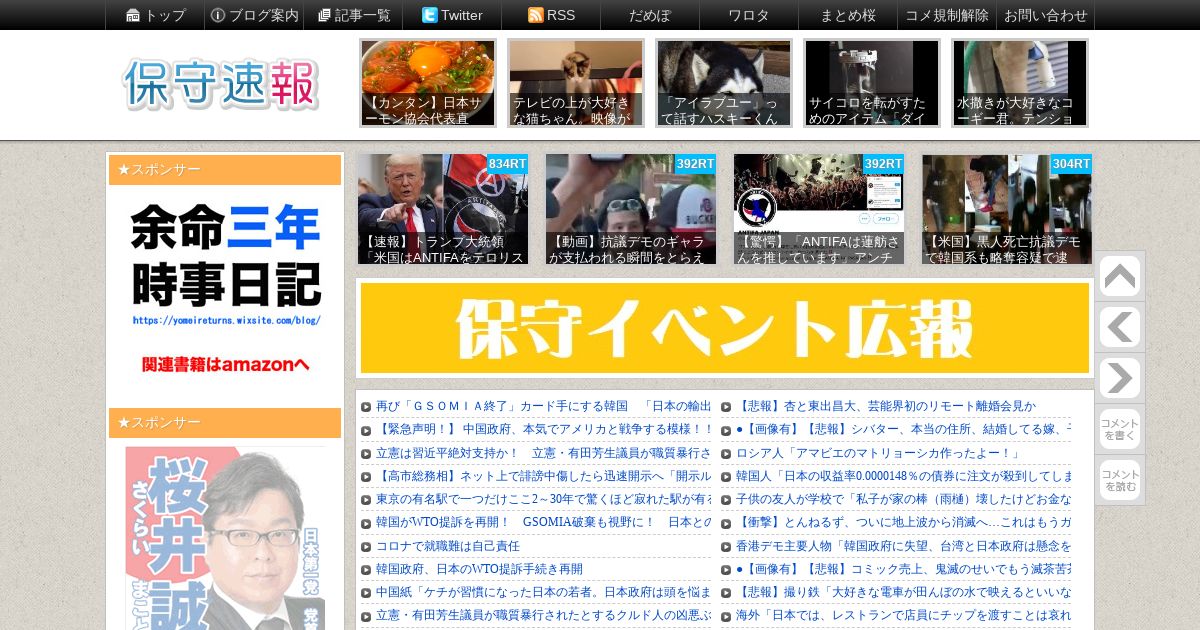The width and height of the screenshot is (1200, 630).
Task: Open the corgi 水撒き thumbnail article
Action: coord(1020,83)
